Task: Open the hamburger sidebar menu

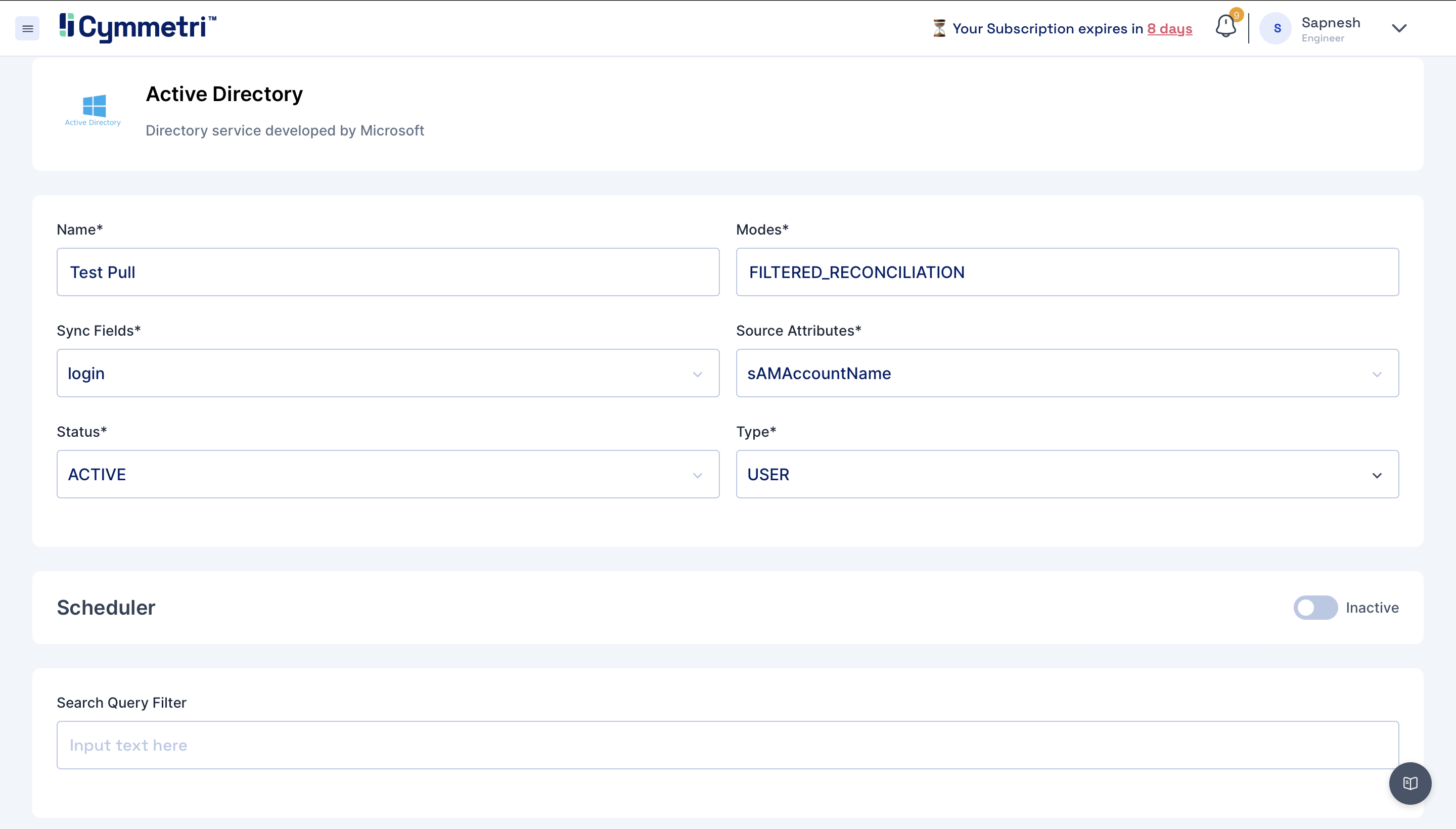Action: coord(27,28)
